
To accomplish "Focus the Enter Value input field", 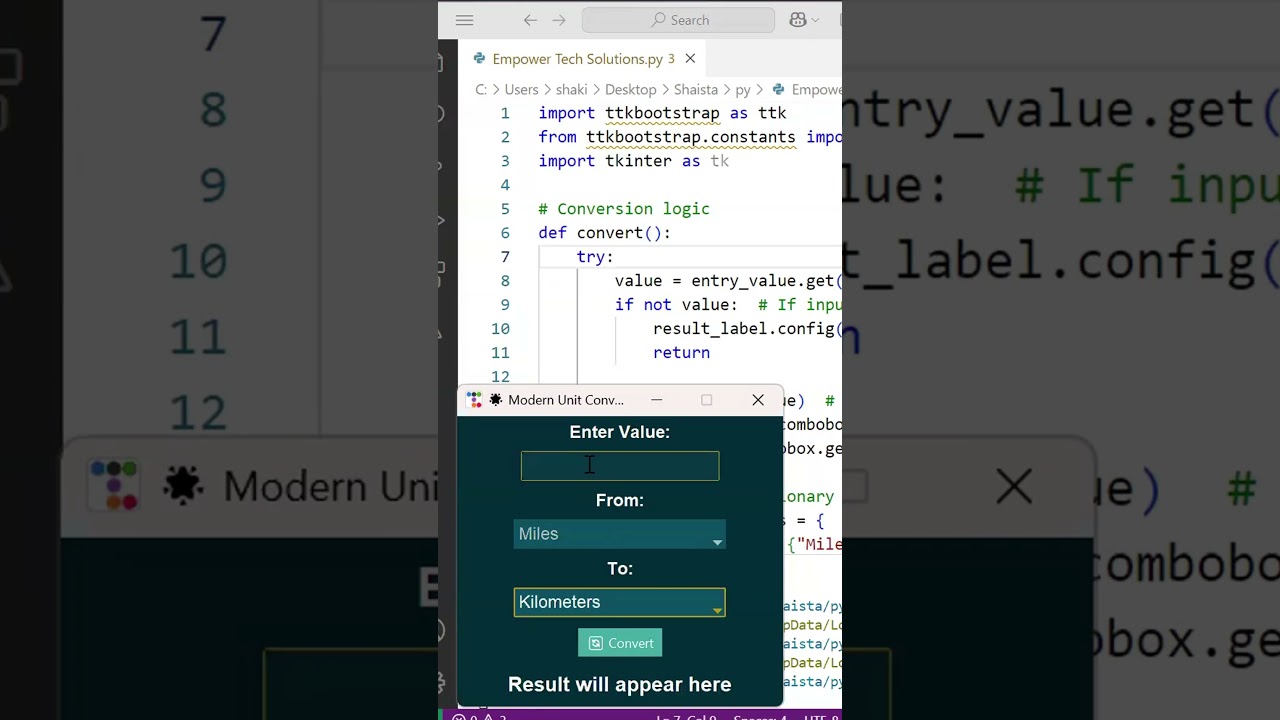I will pos(620,466).
